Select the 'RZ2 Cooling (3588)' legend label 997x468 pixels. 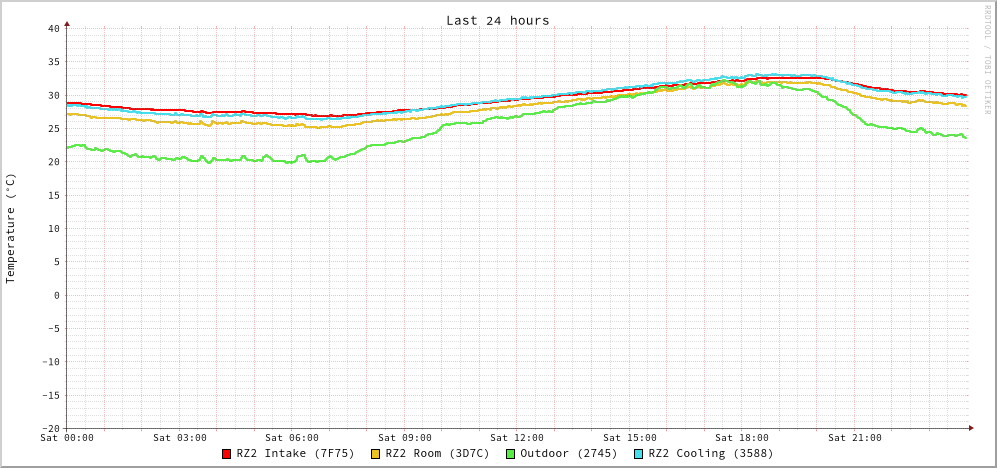[711, 454]
